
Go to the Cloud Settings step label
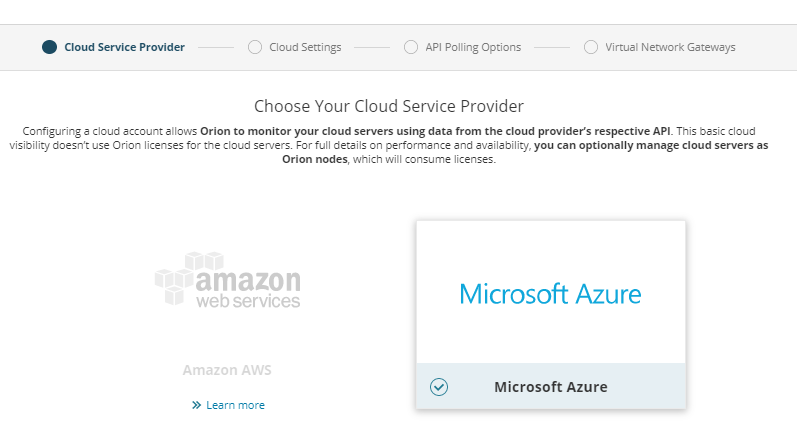pos(305,47)
